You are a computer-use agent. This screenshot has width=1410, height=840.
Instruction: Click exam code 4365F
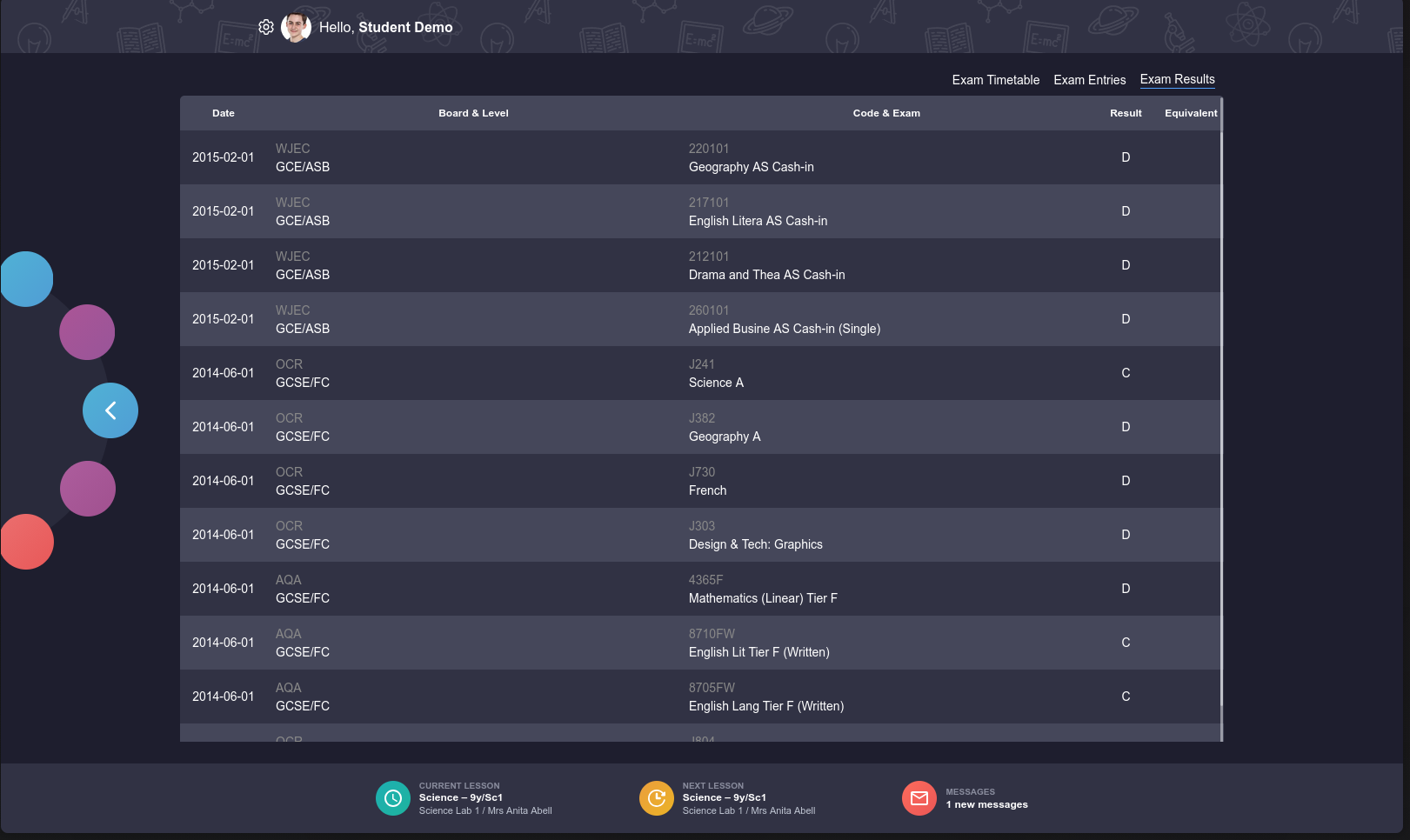pos(706,580)
